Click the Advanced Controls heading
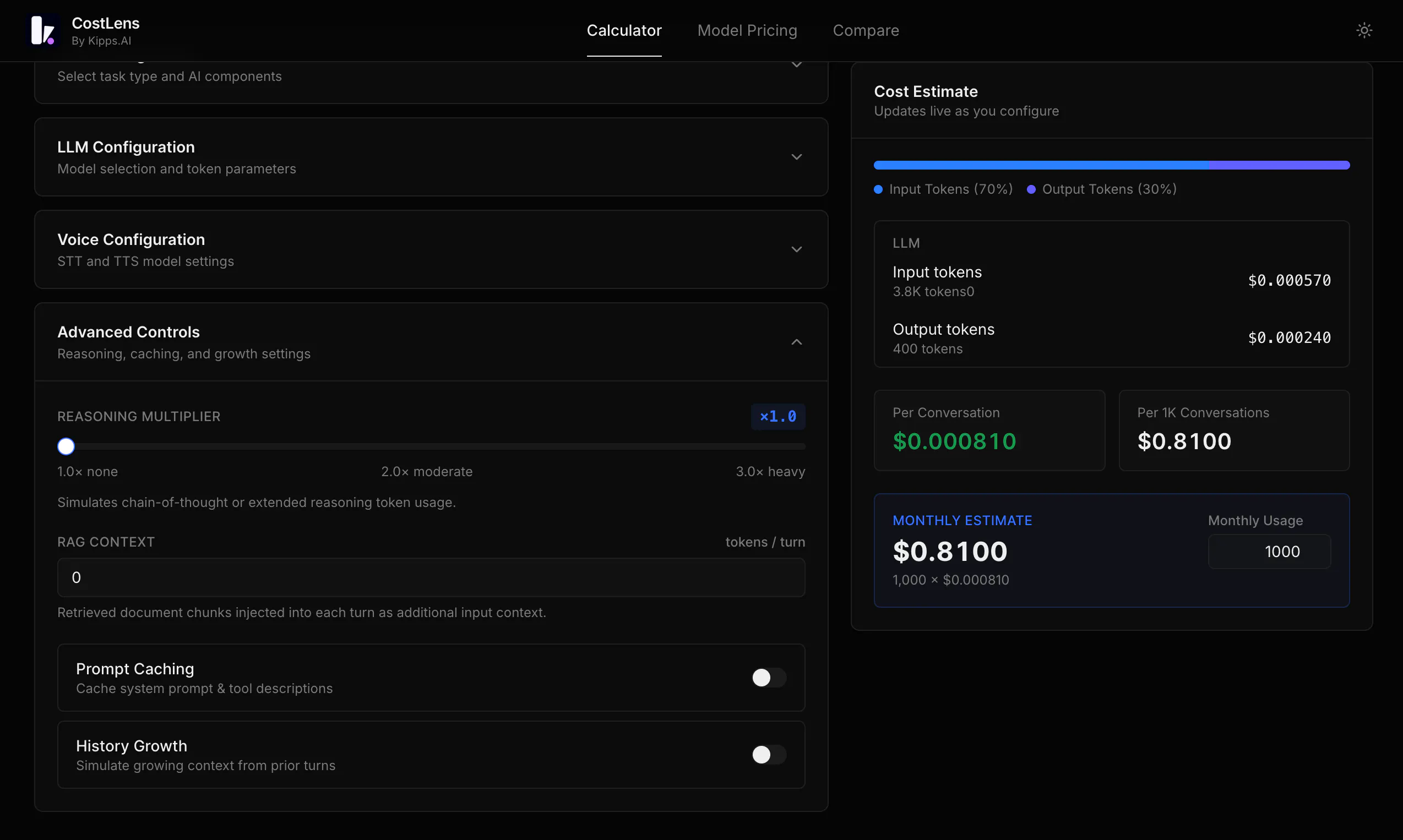Image resolution: width=1403 pixels, height=840 pixels. (x=128, y=332)
